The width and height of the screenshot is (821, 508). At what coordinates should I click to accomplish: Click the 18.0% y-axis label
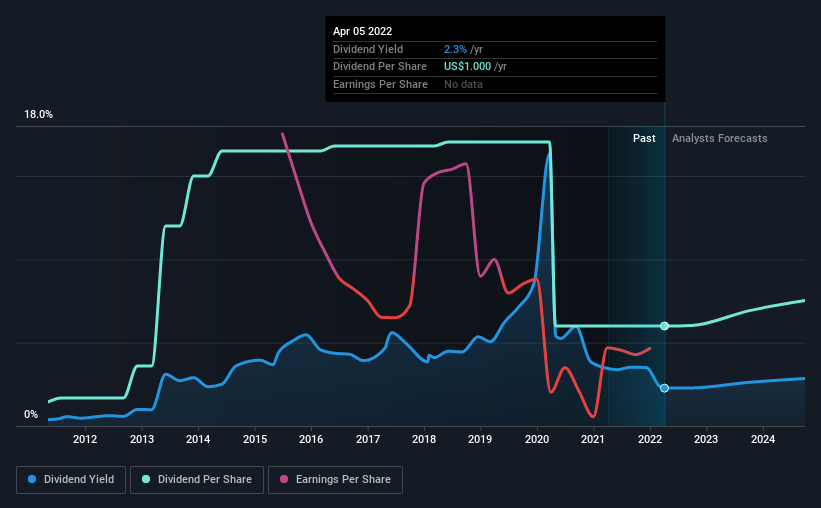click(38, 114)
